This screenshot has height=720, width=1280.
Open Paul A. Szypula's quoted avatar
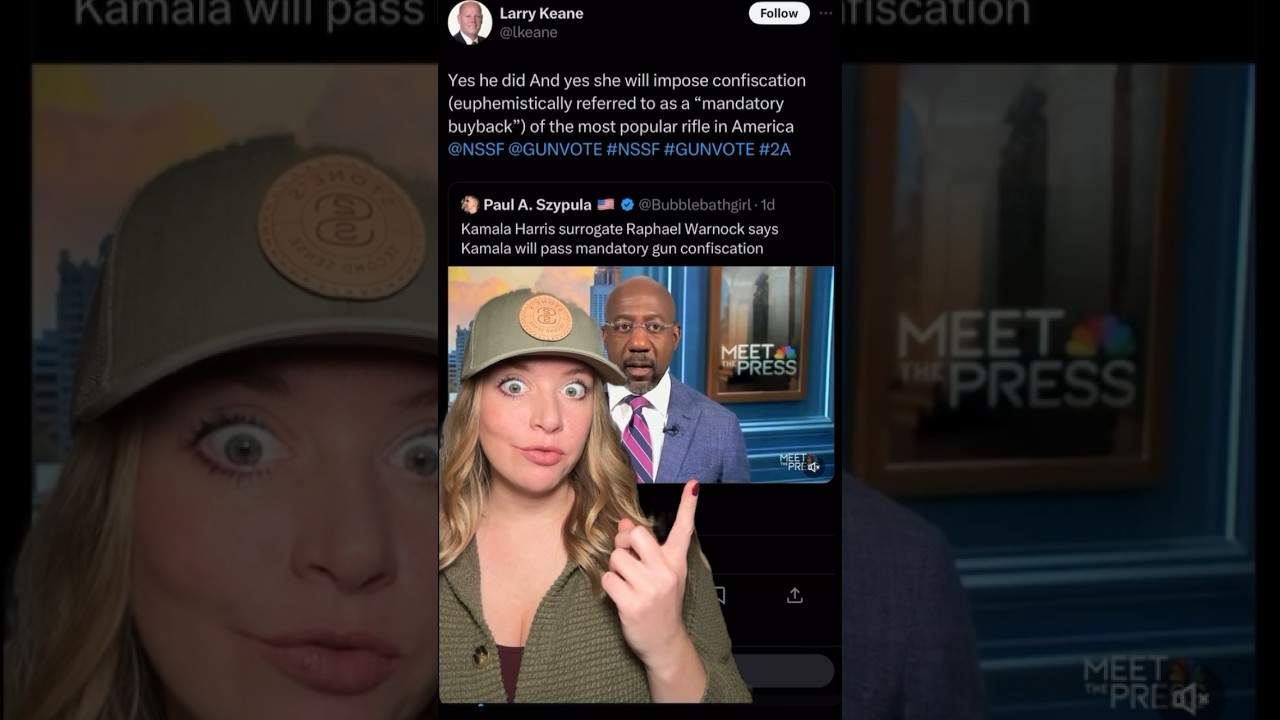pos(469,204)
